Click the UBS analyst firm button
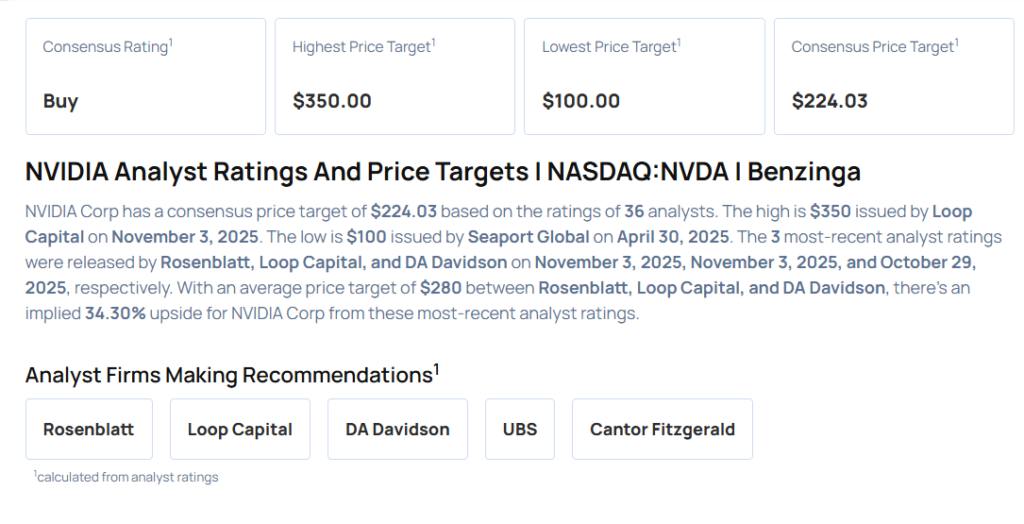Screen dimensions: 1024x524 520,429
